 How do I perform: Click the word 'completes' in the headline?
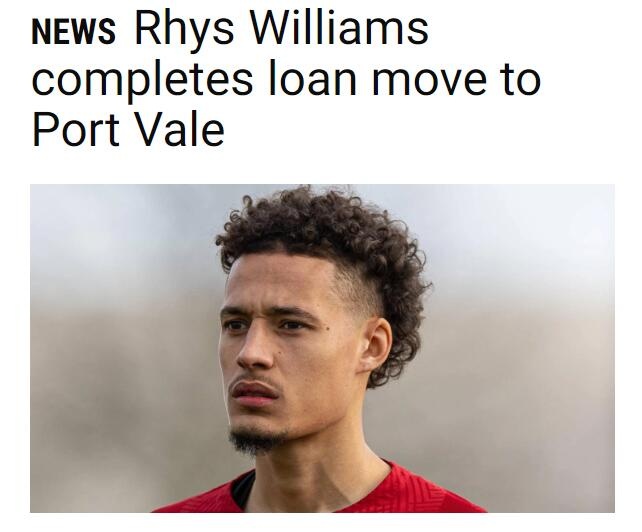142,82
